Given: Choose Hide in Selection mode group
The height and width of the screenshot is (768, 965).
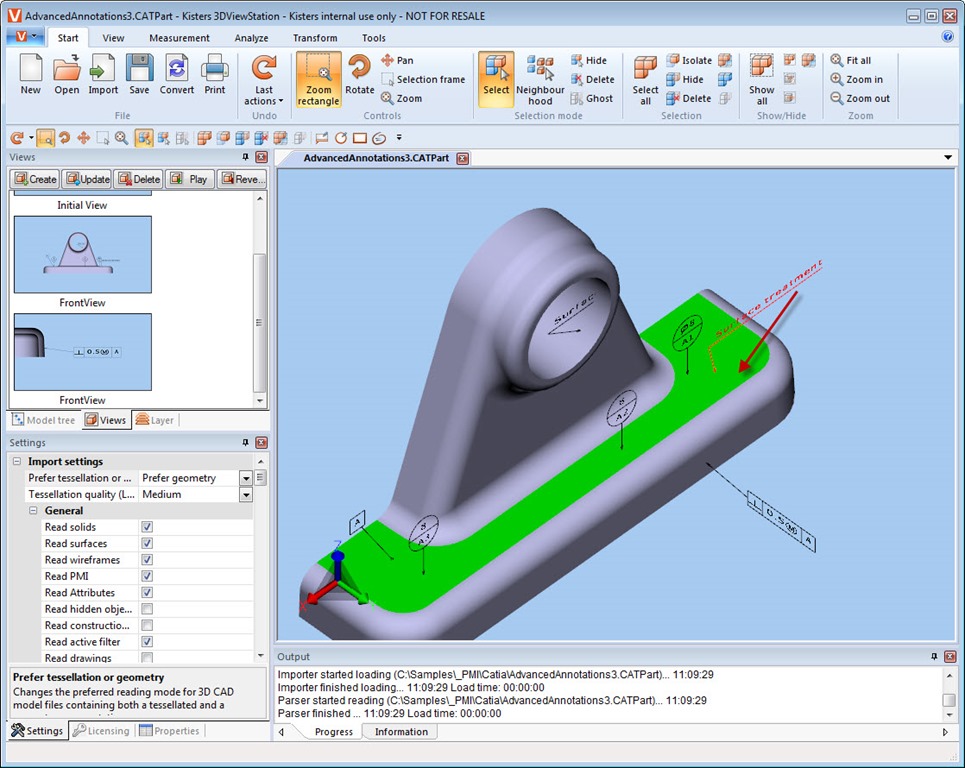Looking at the screenshot, I should click(588, 60).
